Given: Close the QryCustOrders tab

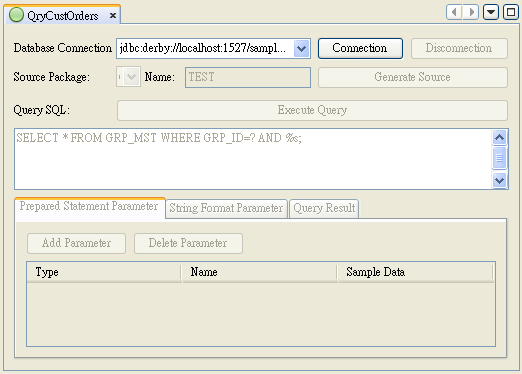Looking at the screenshot, I should tap(113, 16).
